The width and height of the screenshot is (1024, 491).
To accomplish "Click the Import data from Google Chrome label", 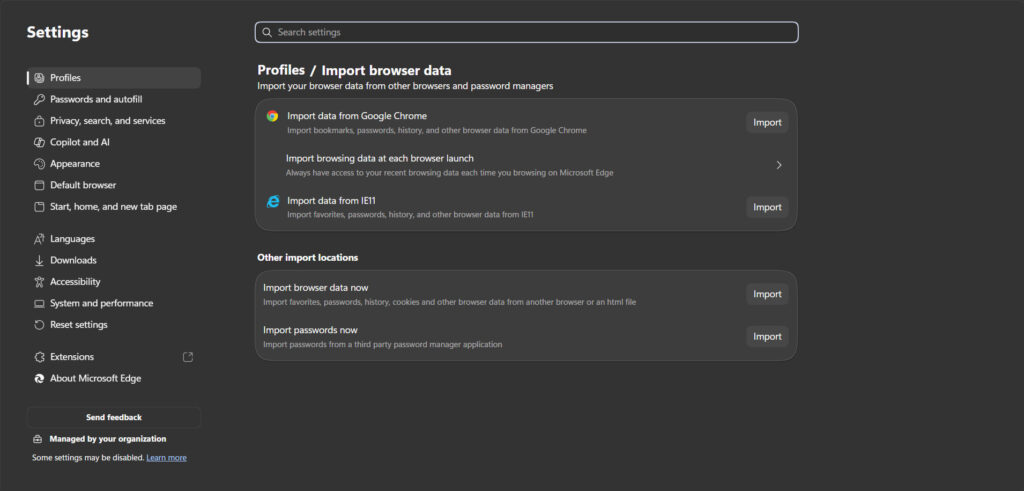I will point(357,116).
